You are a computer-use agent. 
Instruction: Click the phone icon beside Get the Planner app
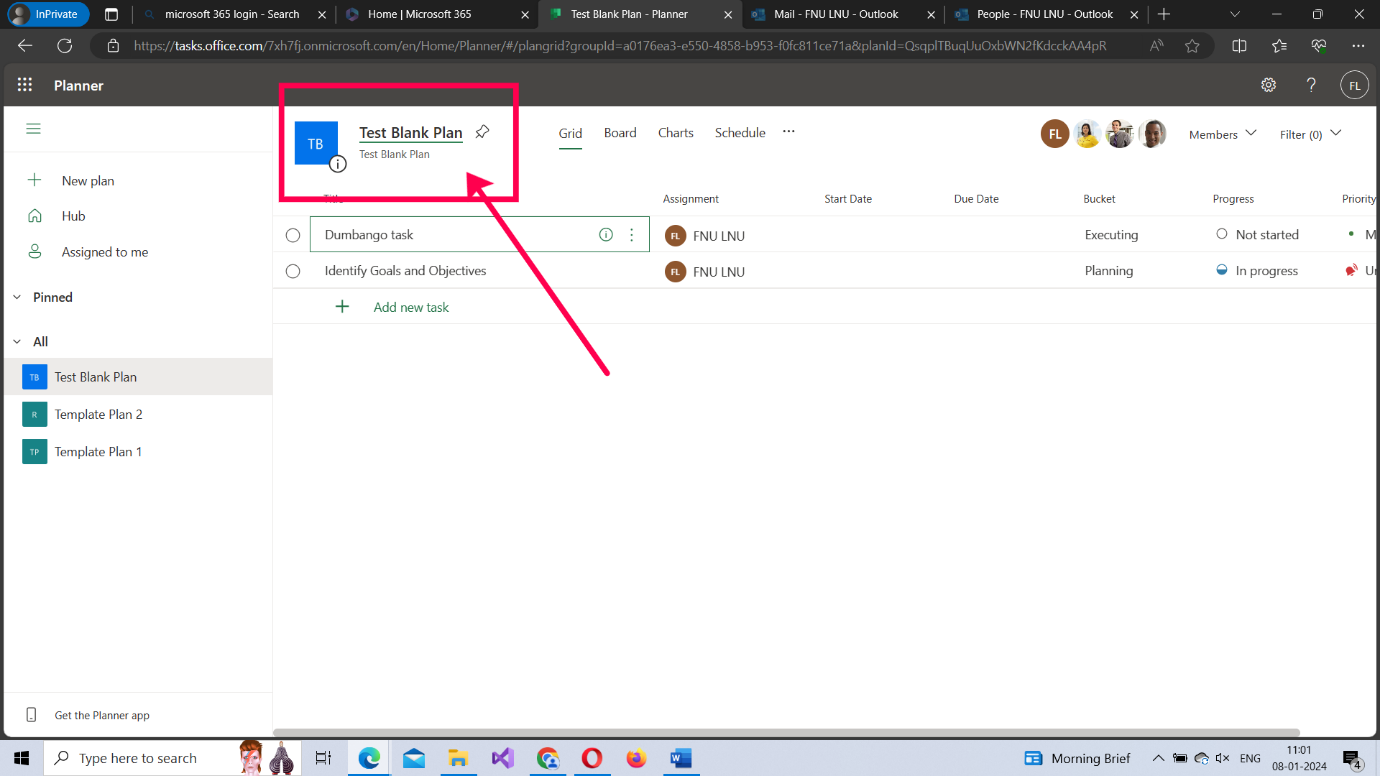coord(31,715)
